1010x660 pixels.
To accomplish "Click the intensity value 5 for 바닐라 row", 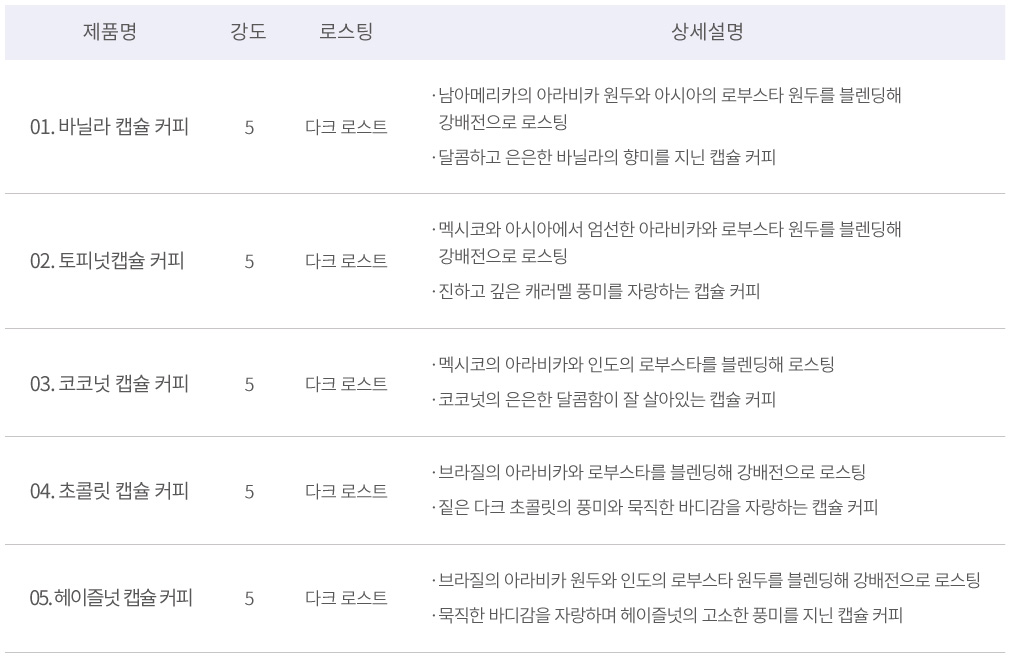I will click(249, 127).
